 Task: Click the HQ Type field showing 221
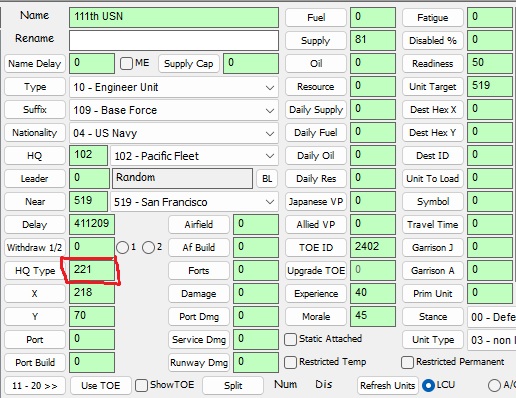click(92, 270)
